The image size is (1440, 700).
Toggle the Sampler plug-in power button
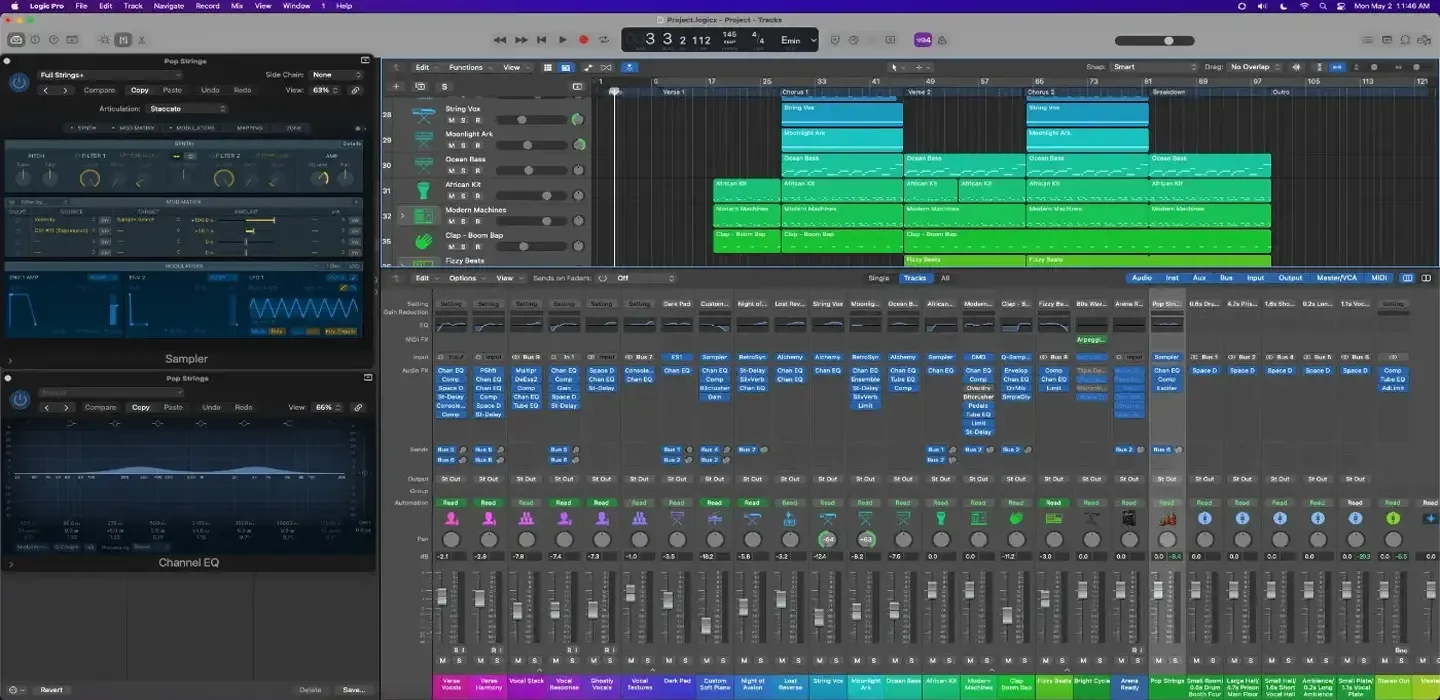[18, 82]
